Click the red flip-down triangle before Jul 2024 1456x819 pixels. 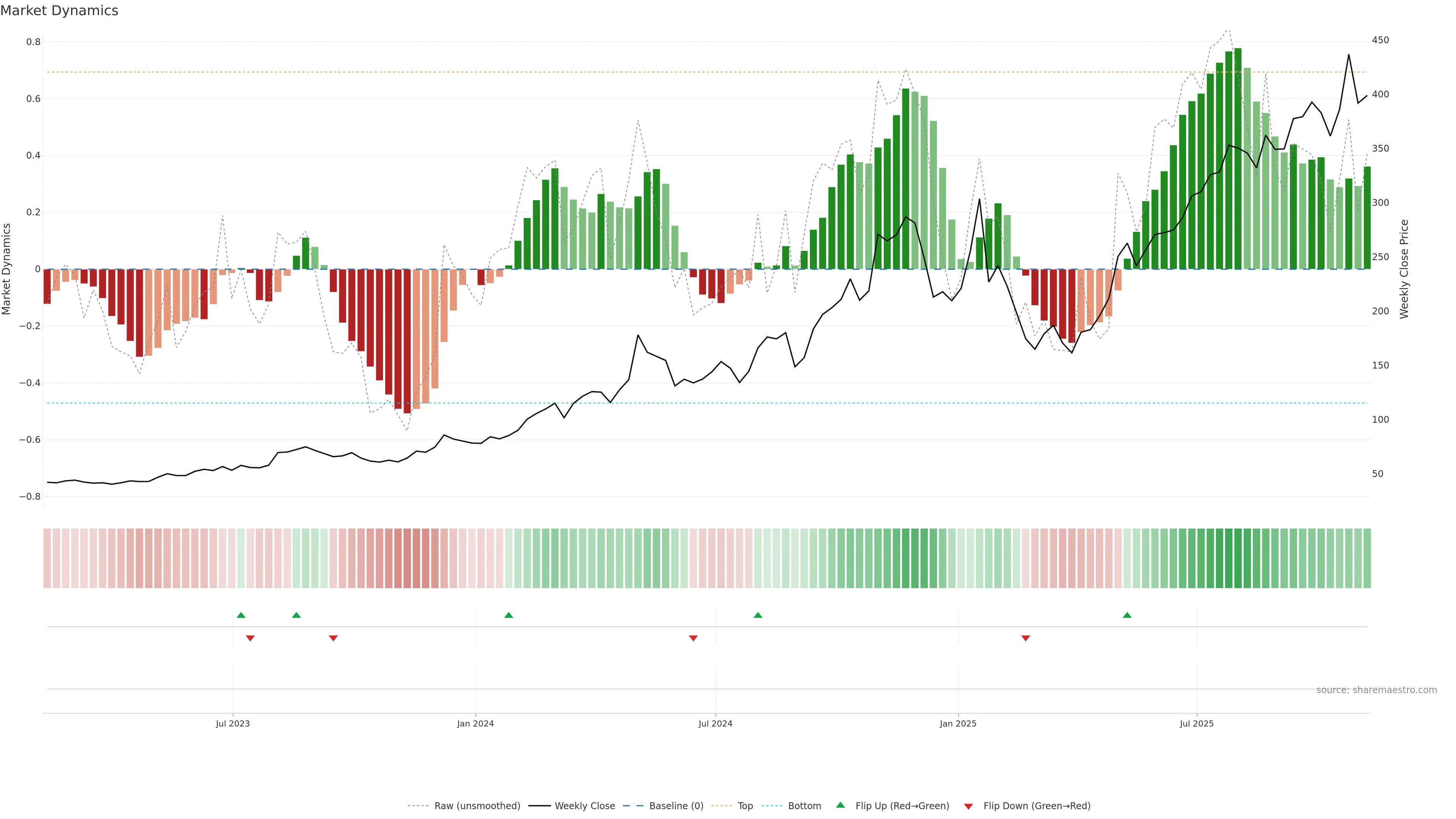click(x=693, y=638)
